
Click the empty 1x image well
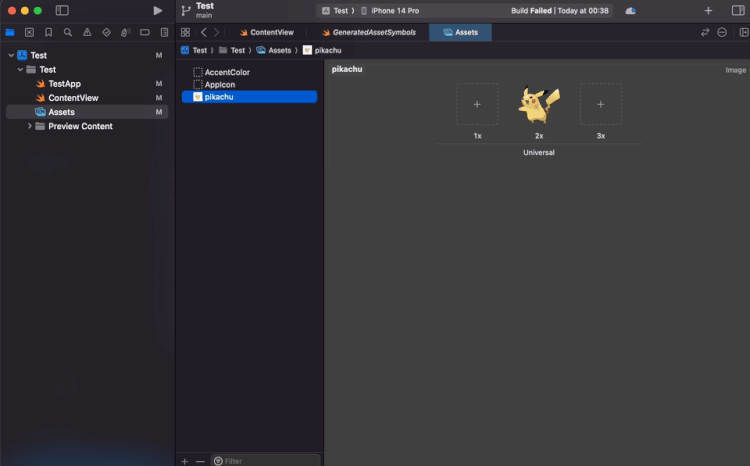(477, 104)
